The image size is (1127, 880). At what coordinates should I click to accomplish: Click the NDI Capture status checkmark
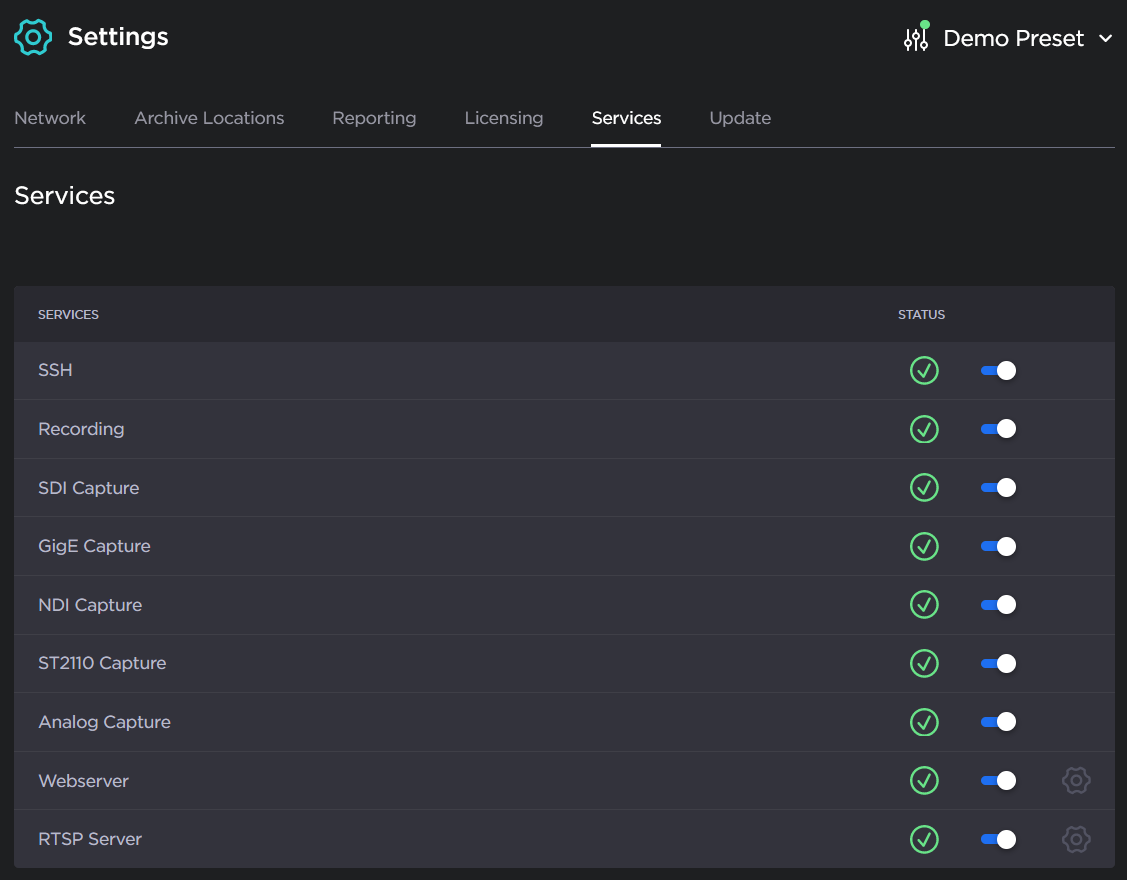tap(924, 605)
